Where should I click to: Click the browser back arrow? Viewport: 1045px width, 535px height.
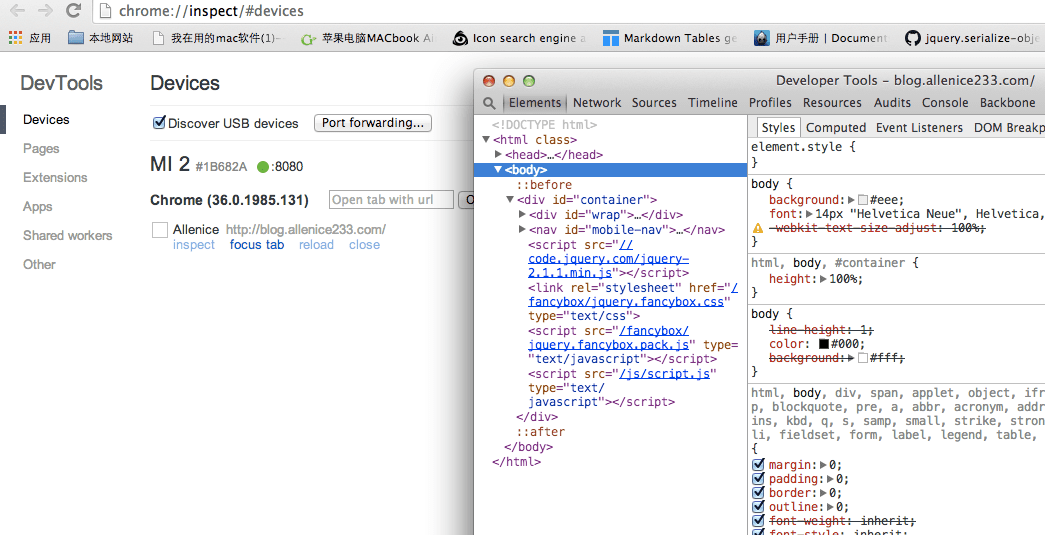pyautogui.click(x=17, y=11)
